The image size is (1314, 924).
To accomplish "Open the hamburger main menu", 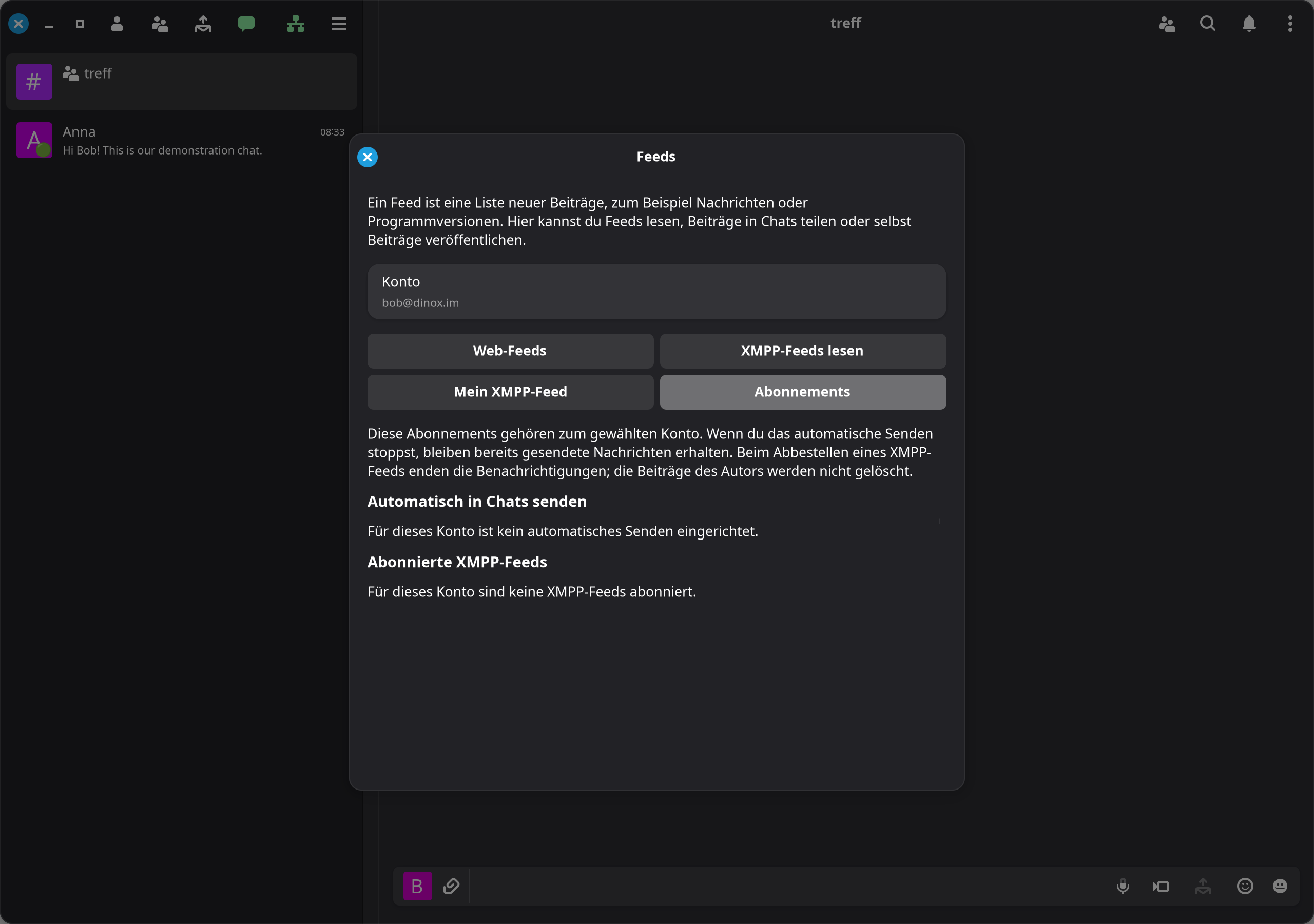I will coord(338,24).
